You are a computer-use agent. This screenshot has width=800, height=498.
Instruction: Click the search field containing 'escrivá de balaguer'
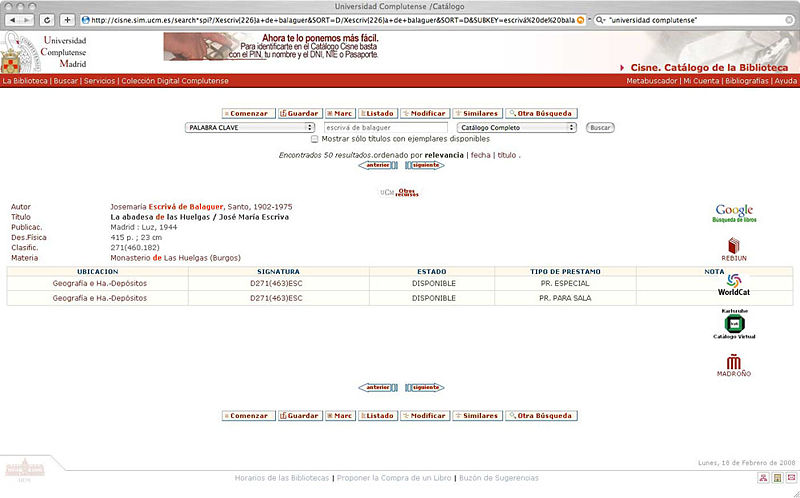coord(385,127)
